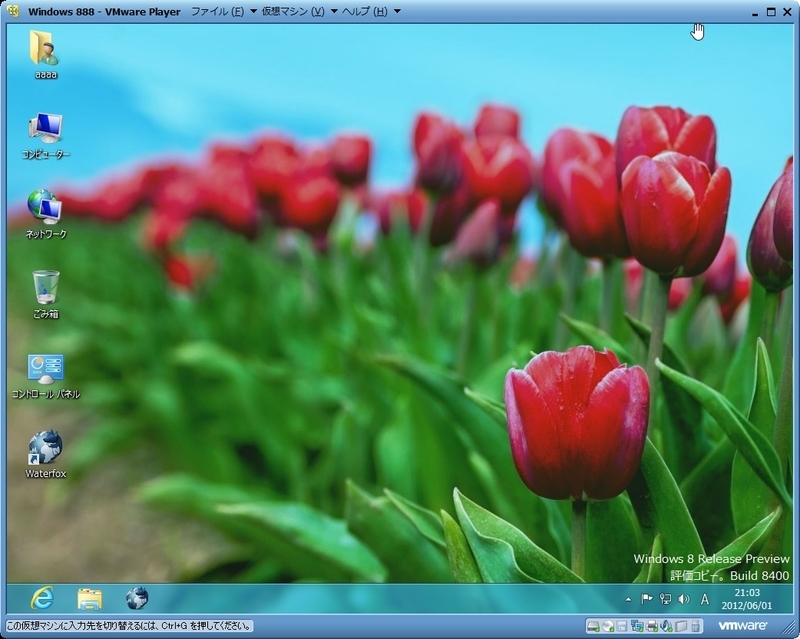
Task: Expand the 仮想マシン menu dropdown arrow
Action: point(334,11)
